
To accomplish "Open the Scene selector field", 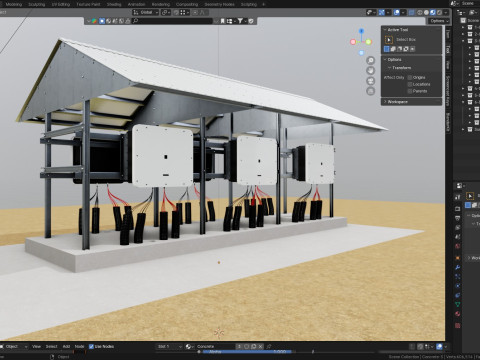I will (x=469, y=3).
